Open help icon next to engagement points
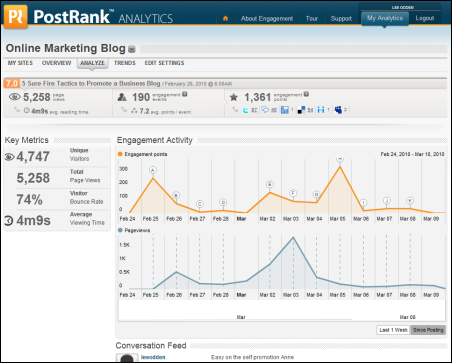The image size is (452, 363). pos(306,94)
